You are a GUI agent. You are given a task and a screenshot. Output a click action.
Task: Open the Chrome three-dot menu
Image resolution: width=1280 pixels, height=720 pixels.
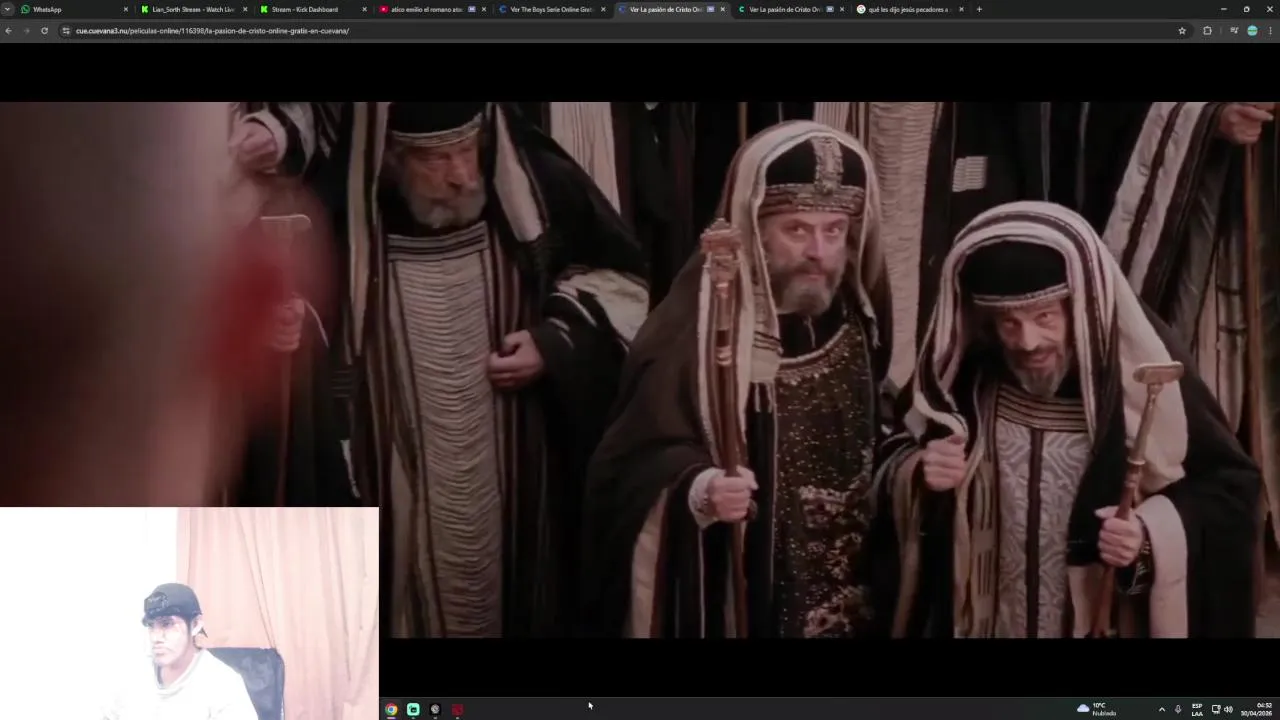coord(1271,31)
